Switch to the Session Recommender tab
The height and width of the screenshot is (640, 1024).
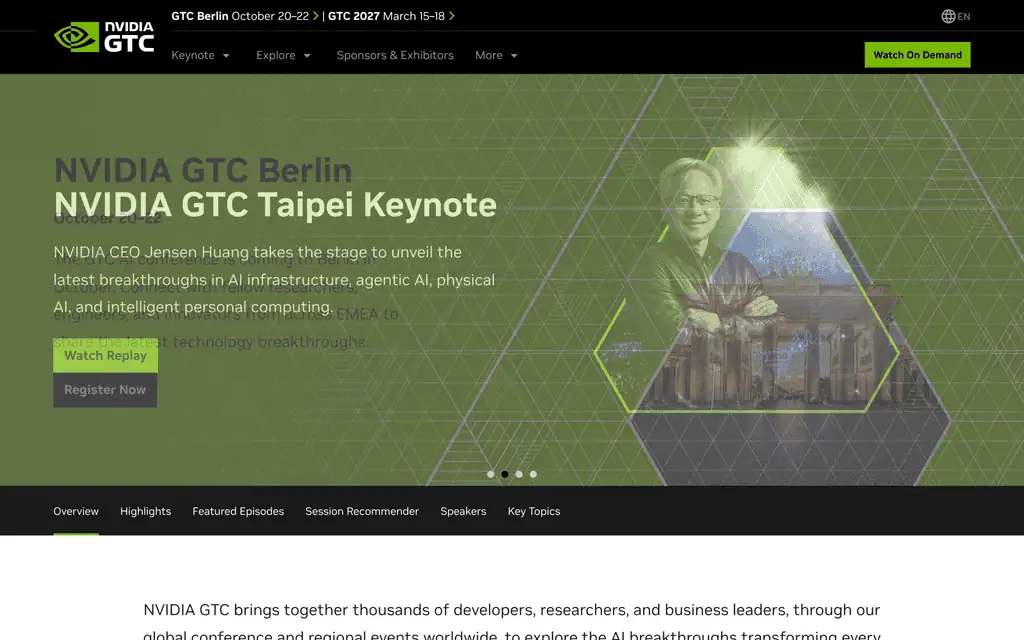coord(362,511)
